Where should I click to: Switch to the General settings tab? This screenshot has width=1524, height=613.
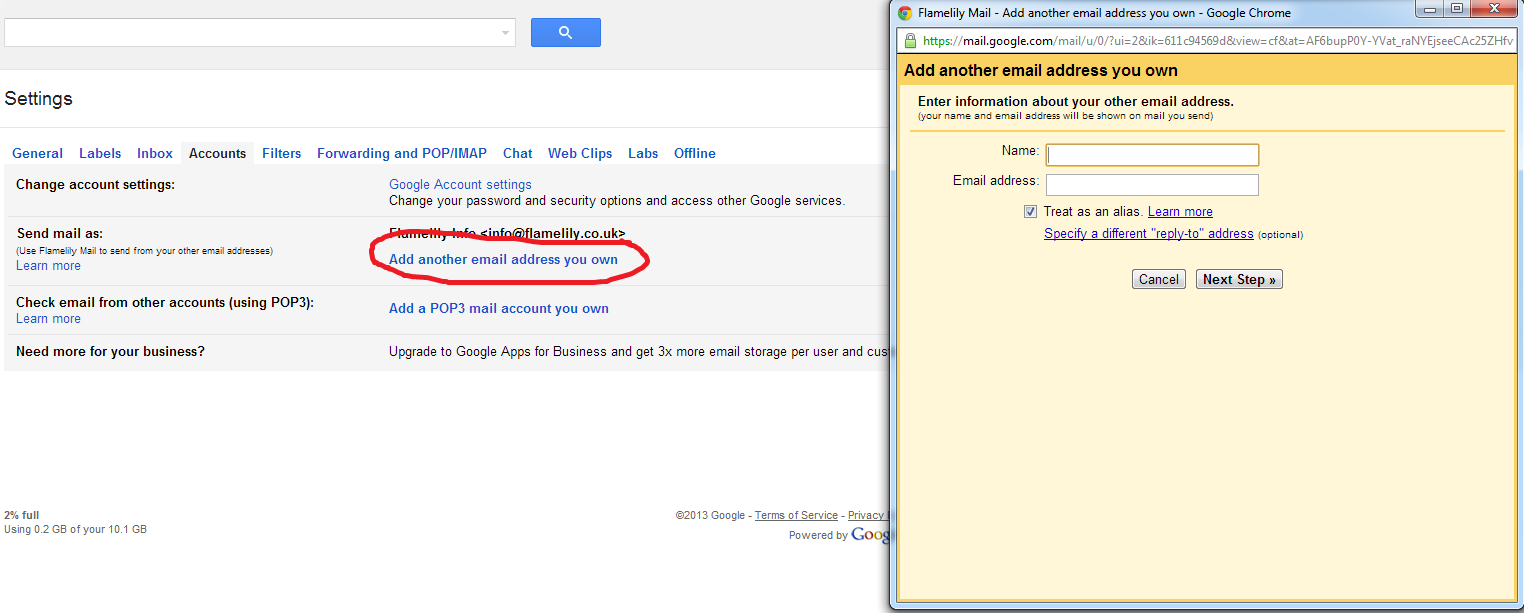coord(37,153)
